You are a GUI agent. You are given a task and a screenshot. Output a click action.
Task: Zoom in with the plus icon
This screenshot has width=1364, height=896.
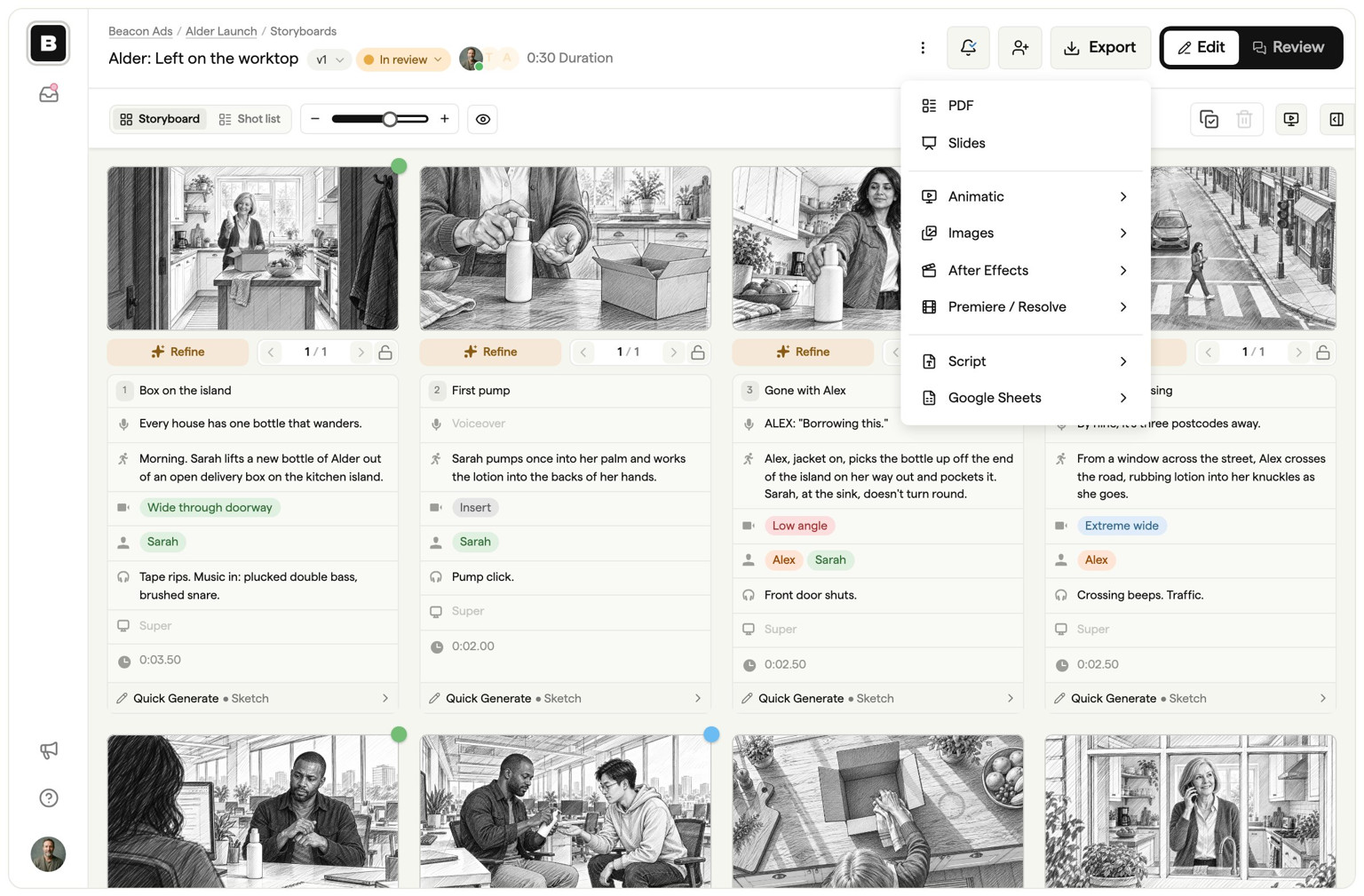click(444, 119)
